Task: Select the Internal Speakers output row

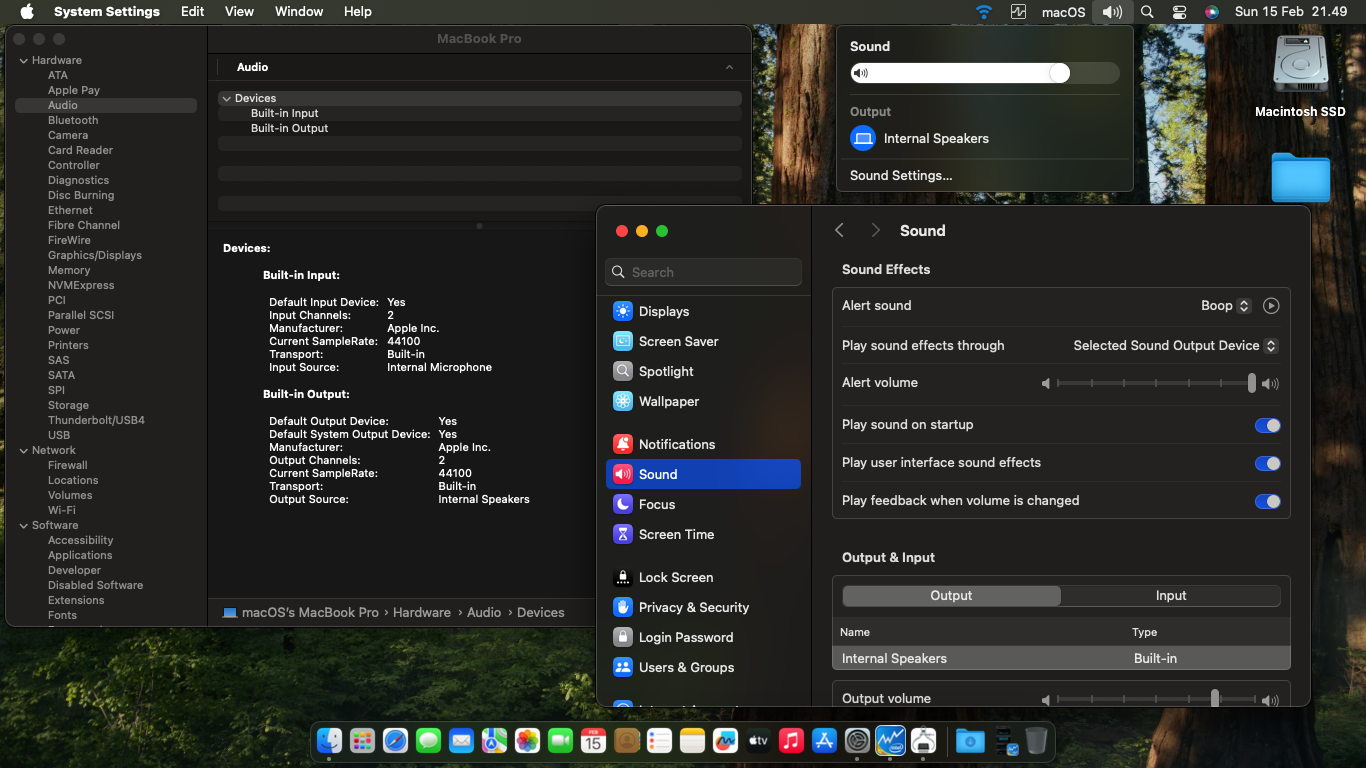Action: coord(1061,658)
